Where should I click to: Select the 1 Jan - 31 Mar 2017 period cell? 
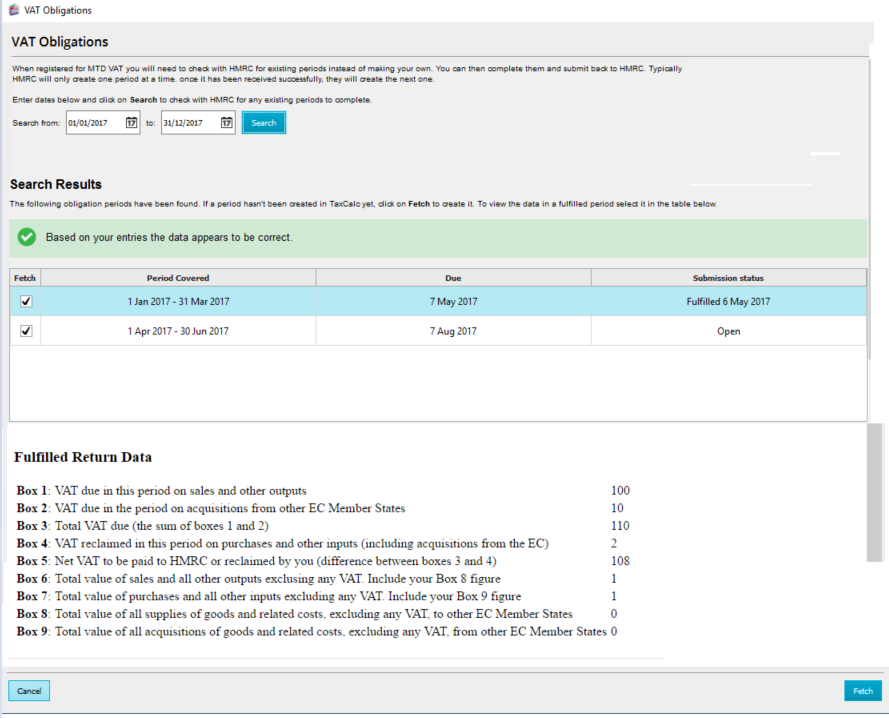tap(178, 302)
